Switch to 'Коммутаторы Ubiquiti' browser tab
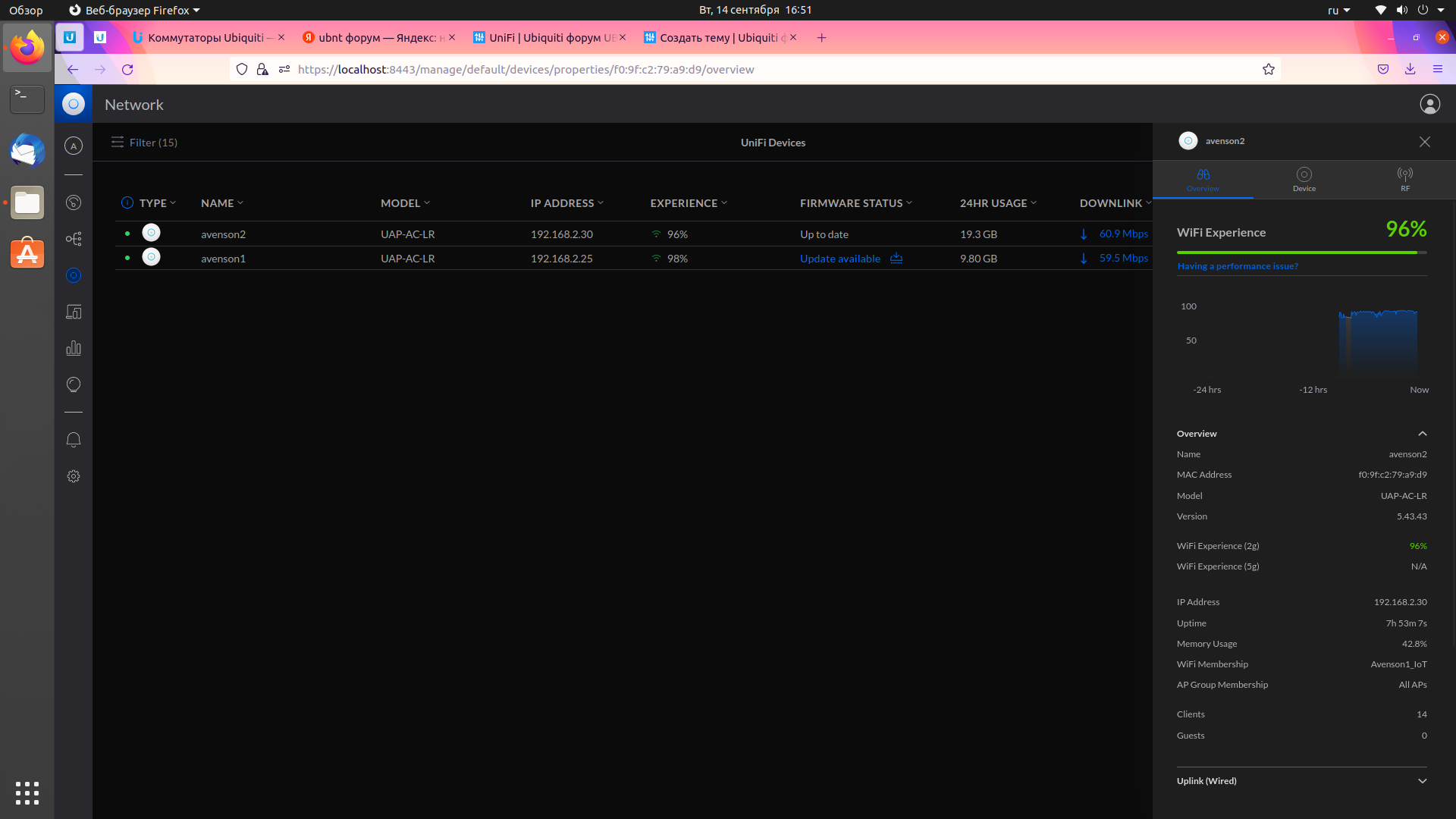 [x=208, y=37]
